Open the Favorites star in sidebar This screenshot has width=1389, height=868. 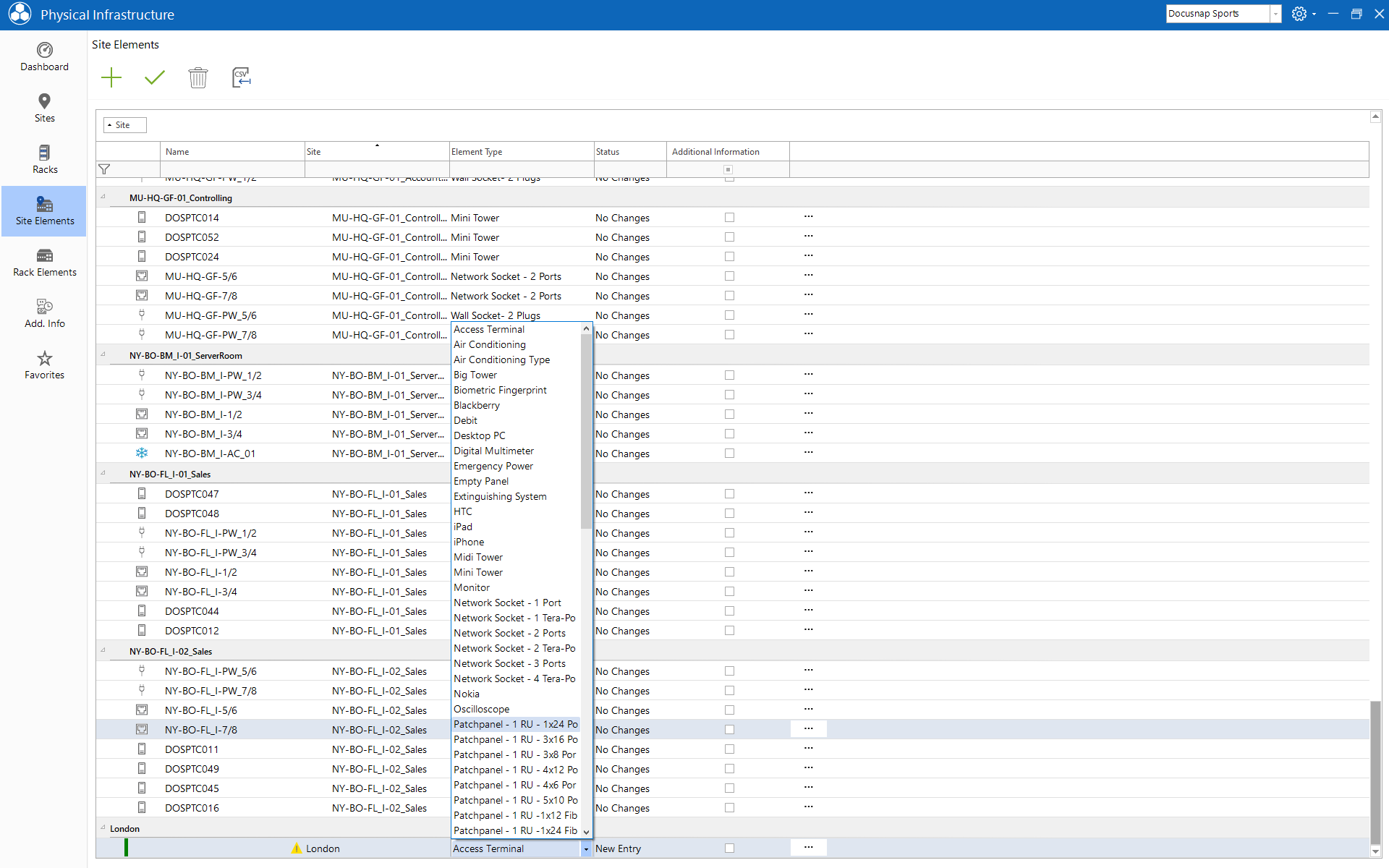point(44,365)
